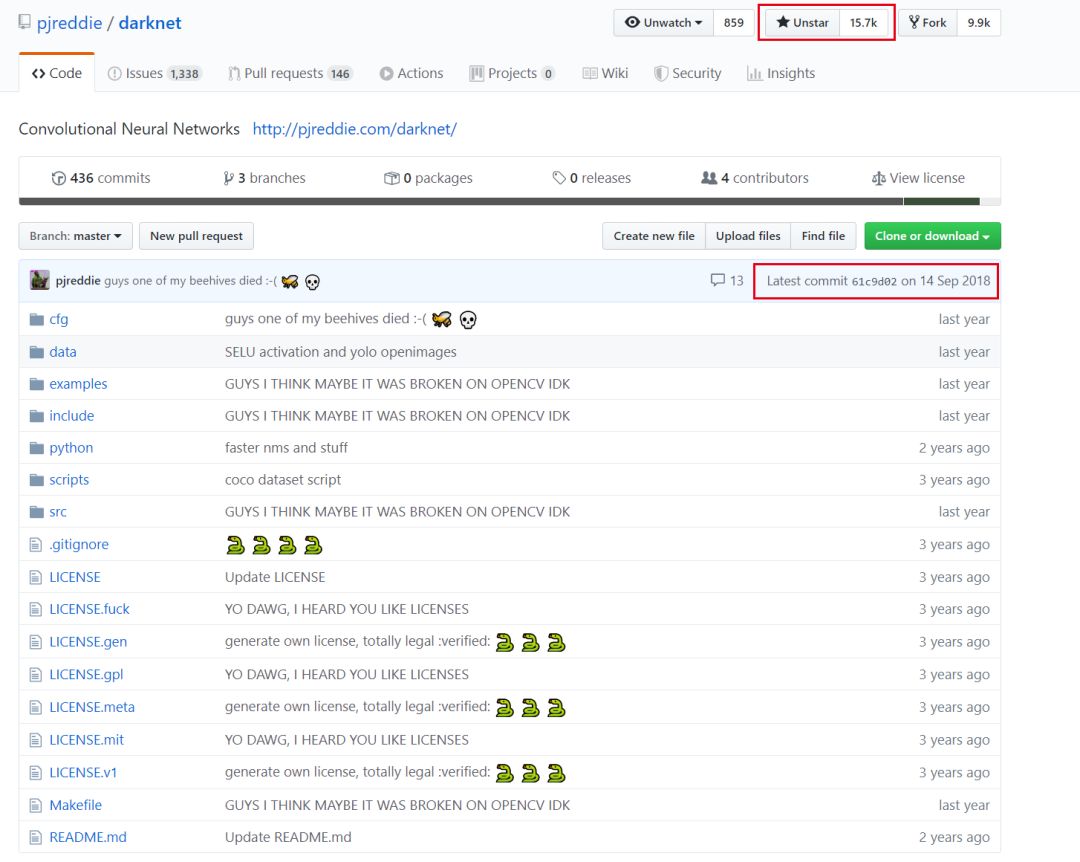Open the Unwatch dropdown

click(x=663, y=23)
